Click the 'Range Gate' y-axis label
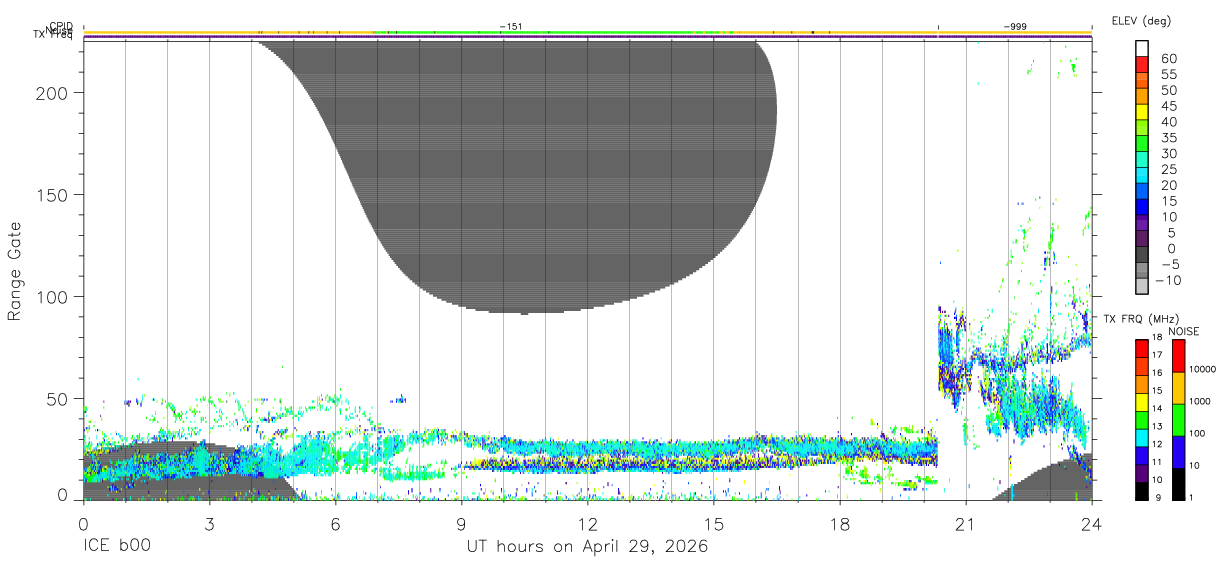This screenshot has width=1228, height=567. pyautogui.click(x=15, y=270)
